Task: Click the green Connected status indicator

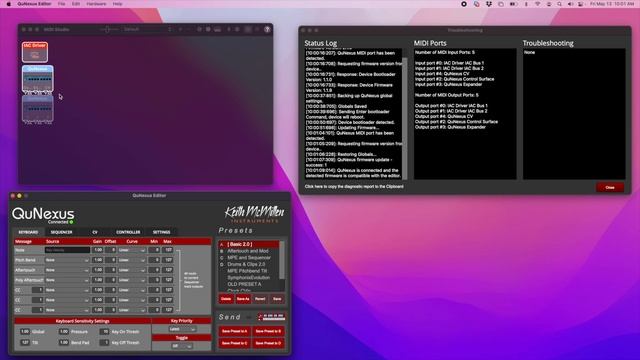Action: (71, 222)
